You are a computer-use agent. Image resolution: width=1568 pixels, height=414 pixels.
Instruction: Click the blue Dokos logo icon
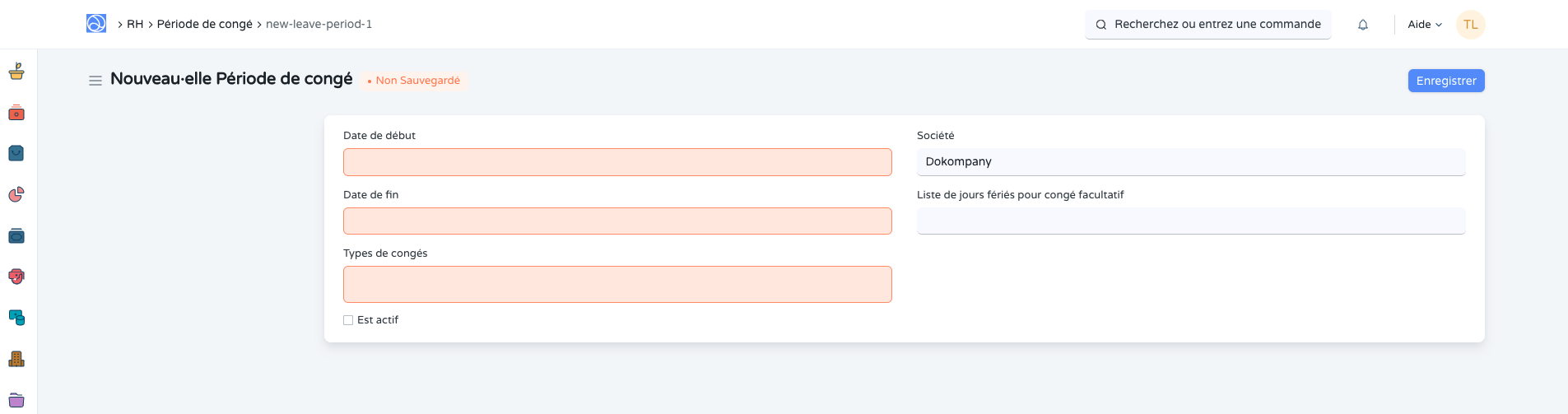[x=96, y=24]
